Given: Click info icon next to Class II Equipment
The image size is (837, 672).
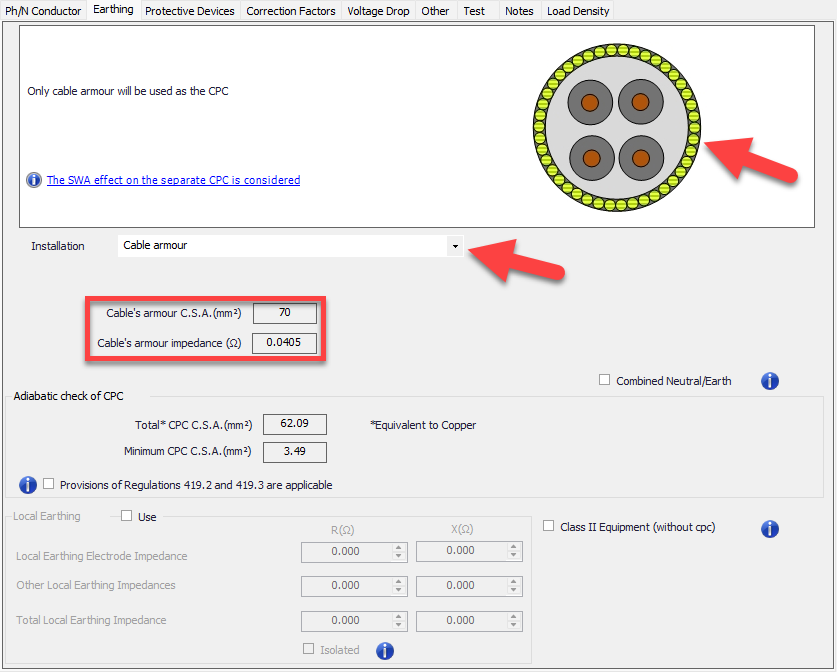Looking at the screenshot, I should click(770, 528).
